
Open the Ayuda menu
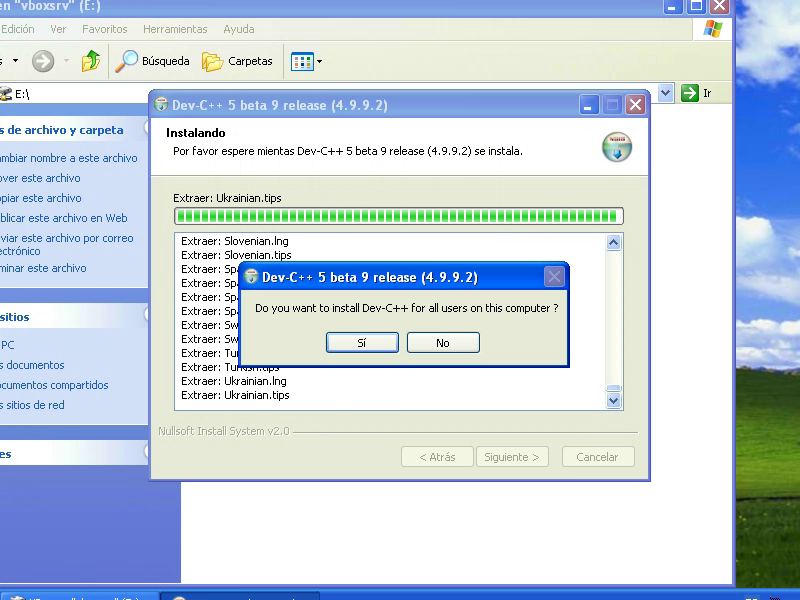coord(239,29)
